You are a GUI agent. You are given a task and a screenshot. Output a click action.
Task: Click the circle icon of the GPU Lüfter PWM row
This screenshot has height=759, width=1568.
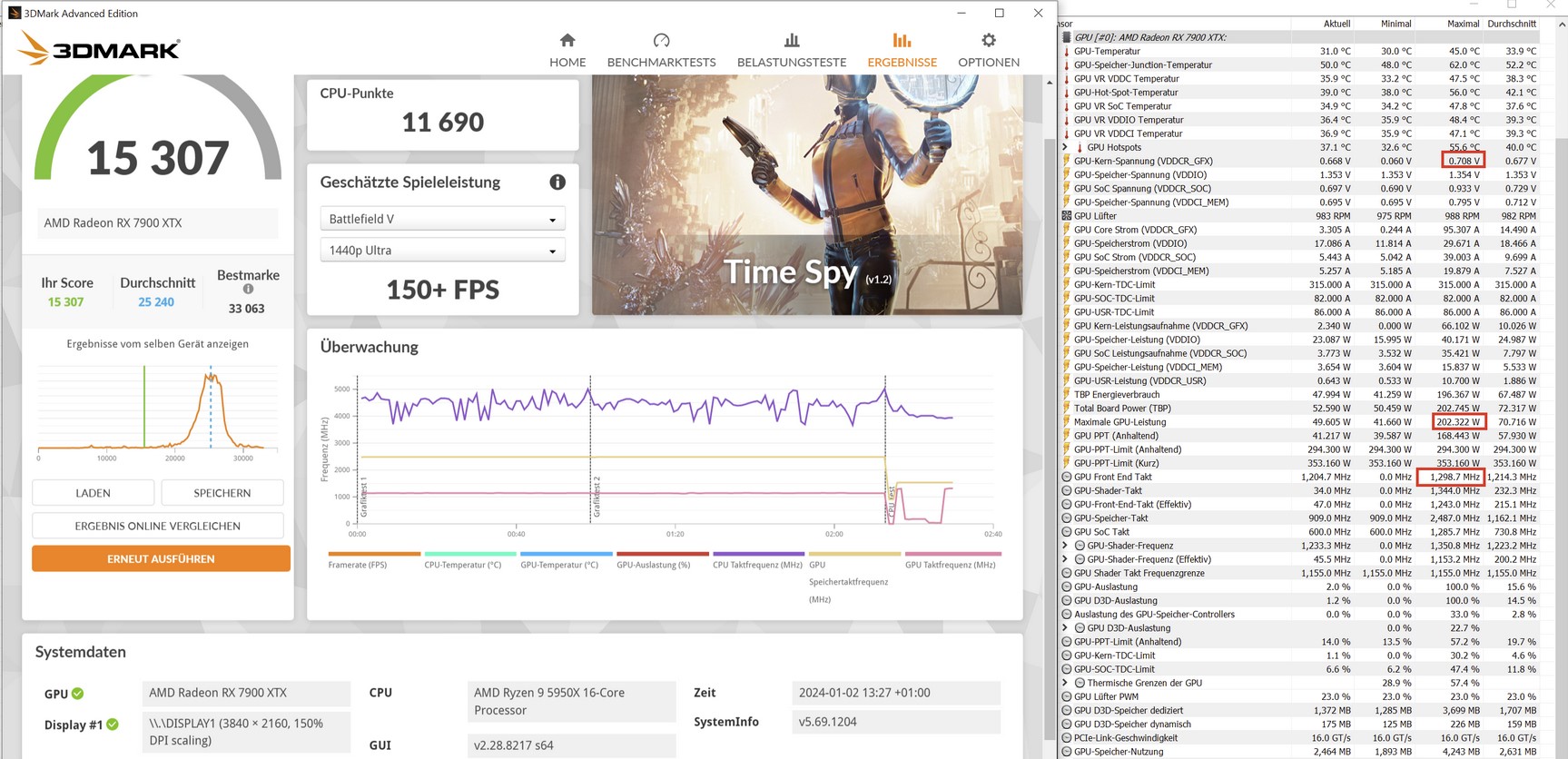pos(1067,696)
